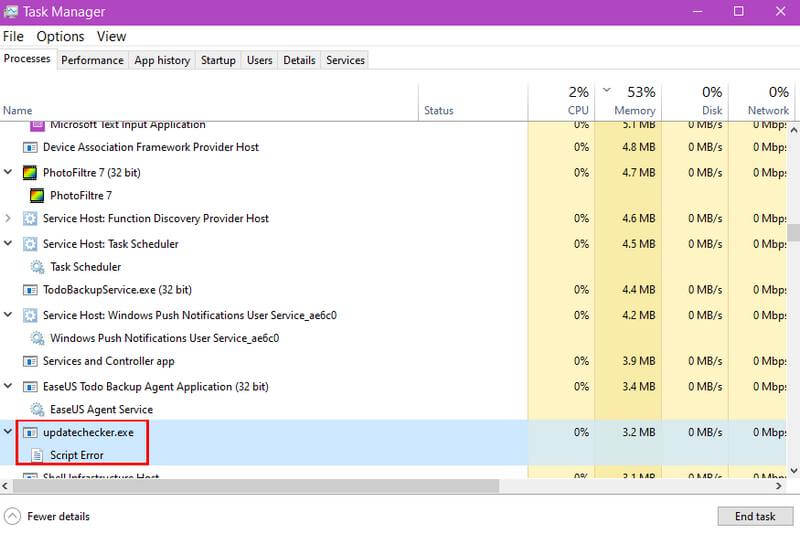Screen dimensions: 800x534
Task: Sort processes by Memory column header
Action: 629,103
